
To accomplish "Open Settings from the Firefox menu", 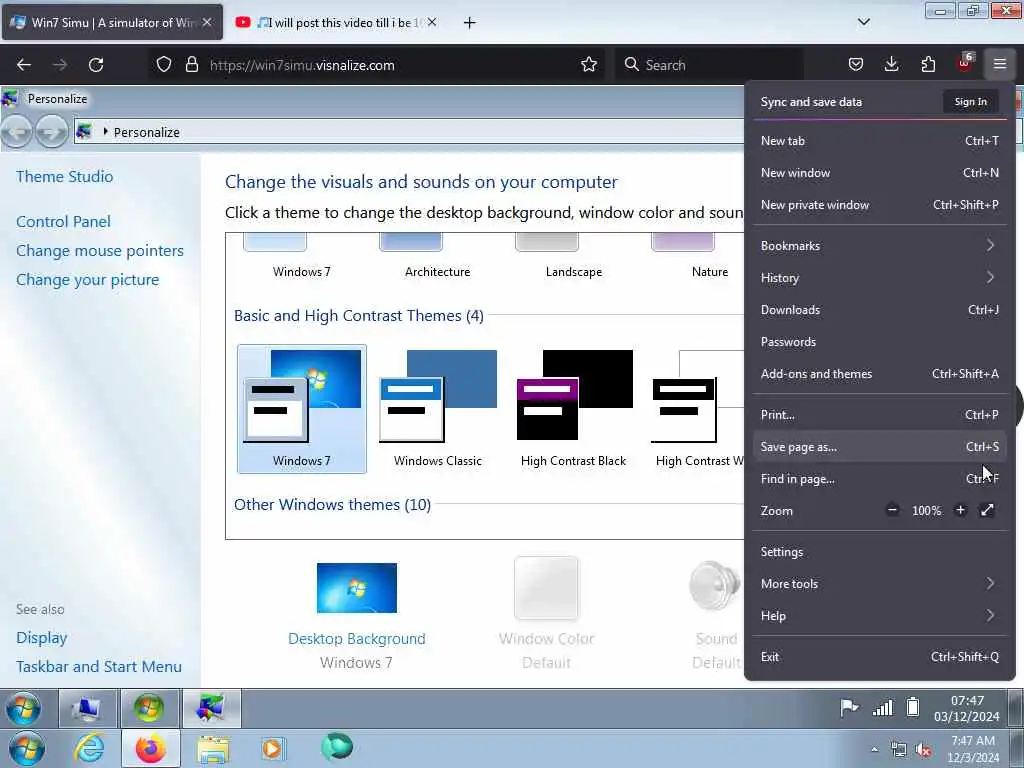I will (x=880, y=552).
